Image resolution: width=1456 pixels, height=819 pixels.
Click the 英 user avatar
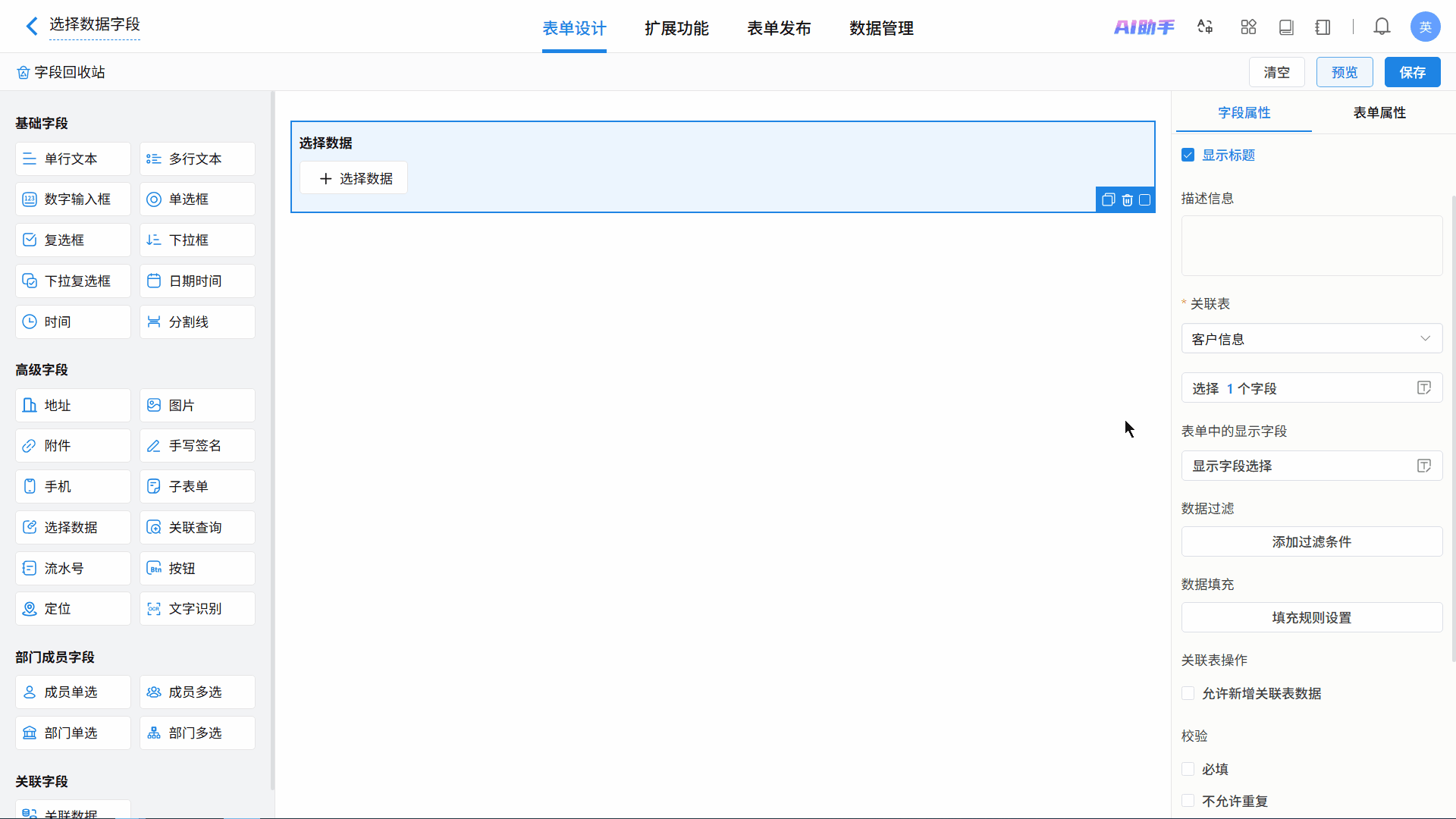(1425, 27)
